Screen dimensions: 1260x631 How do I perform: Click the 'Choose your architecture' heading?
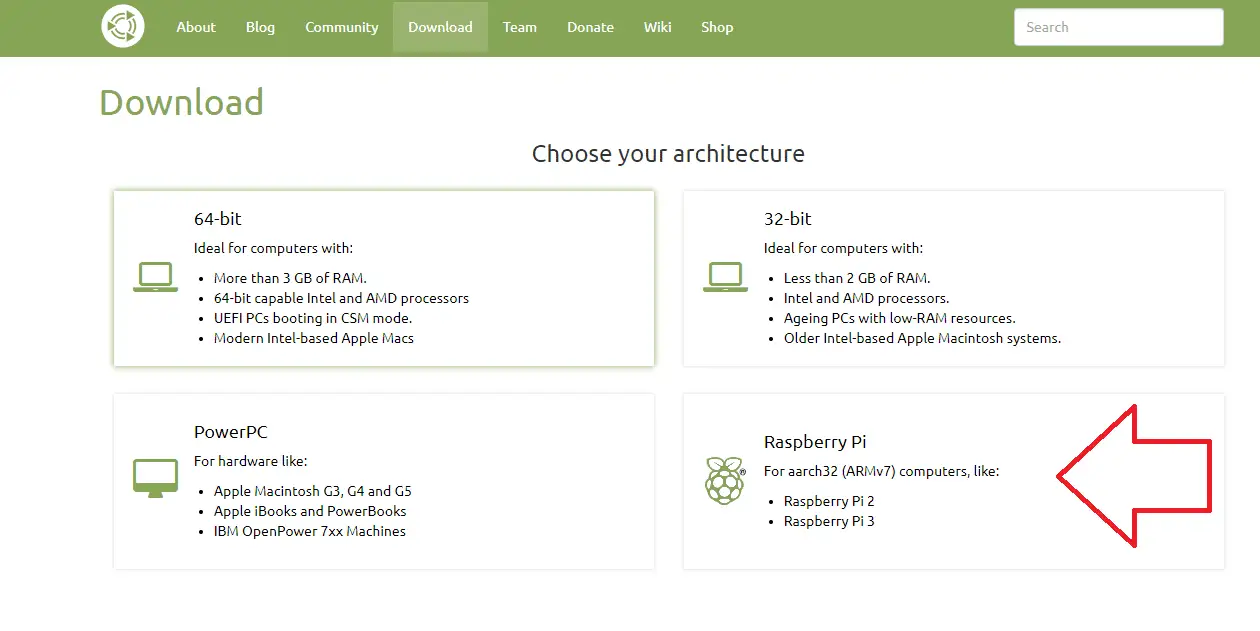coord(668,154)
